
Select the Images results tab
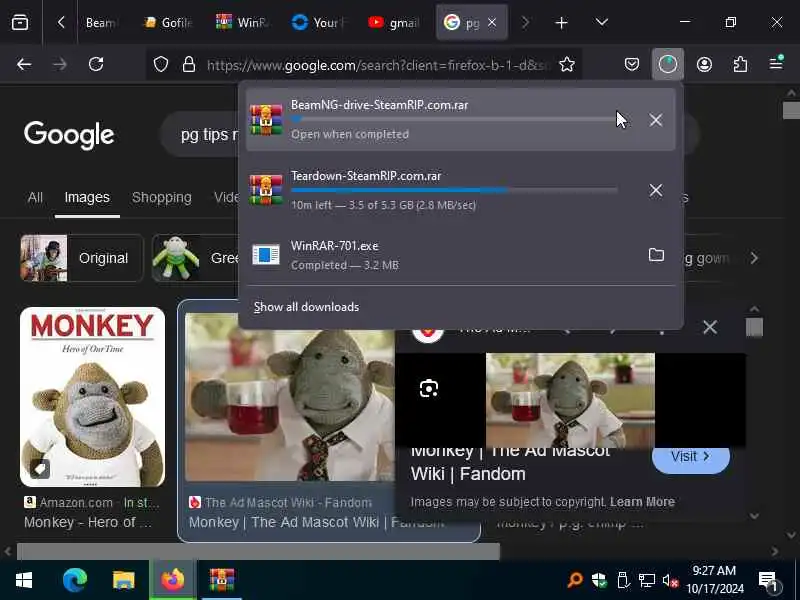(87, 197)
